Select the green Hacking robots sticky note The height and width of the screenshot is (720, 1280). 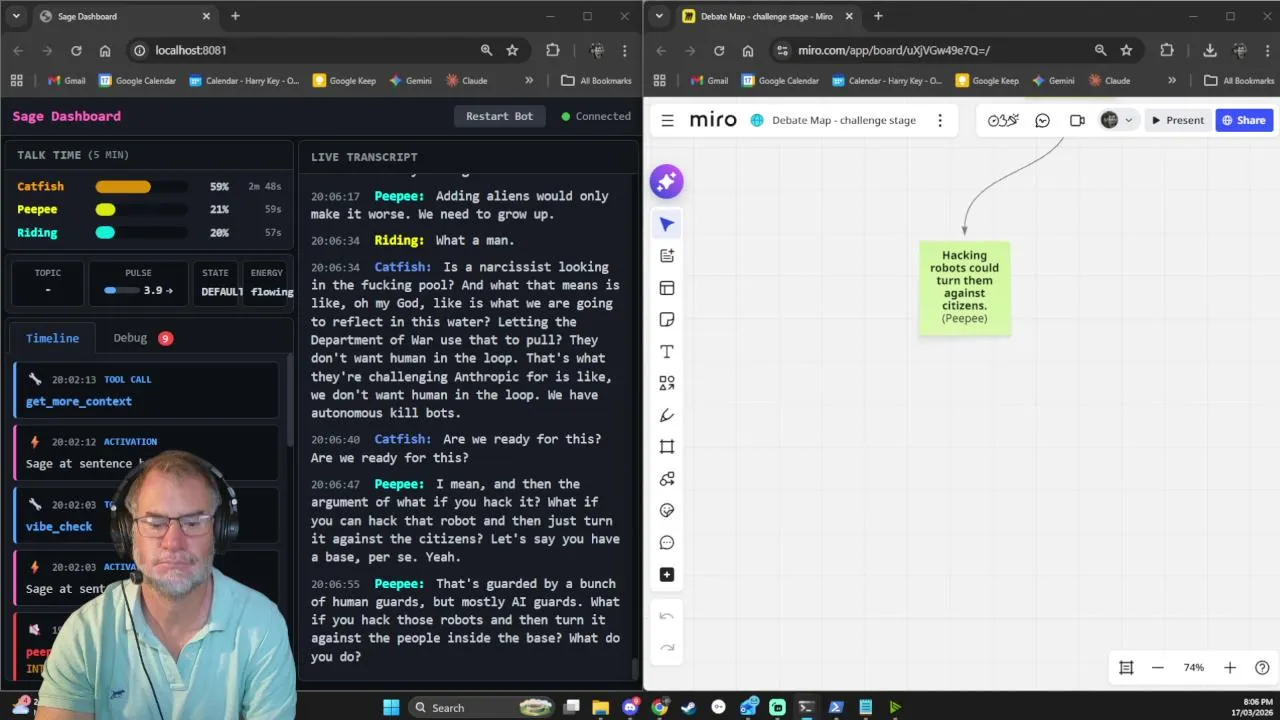tap(964, 288)
